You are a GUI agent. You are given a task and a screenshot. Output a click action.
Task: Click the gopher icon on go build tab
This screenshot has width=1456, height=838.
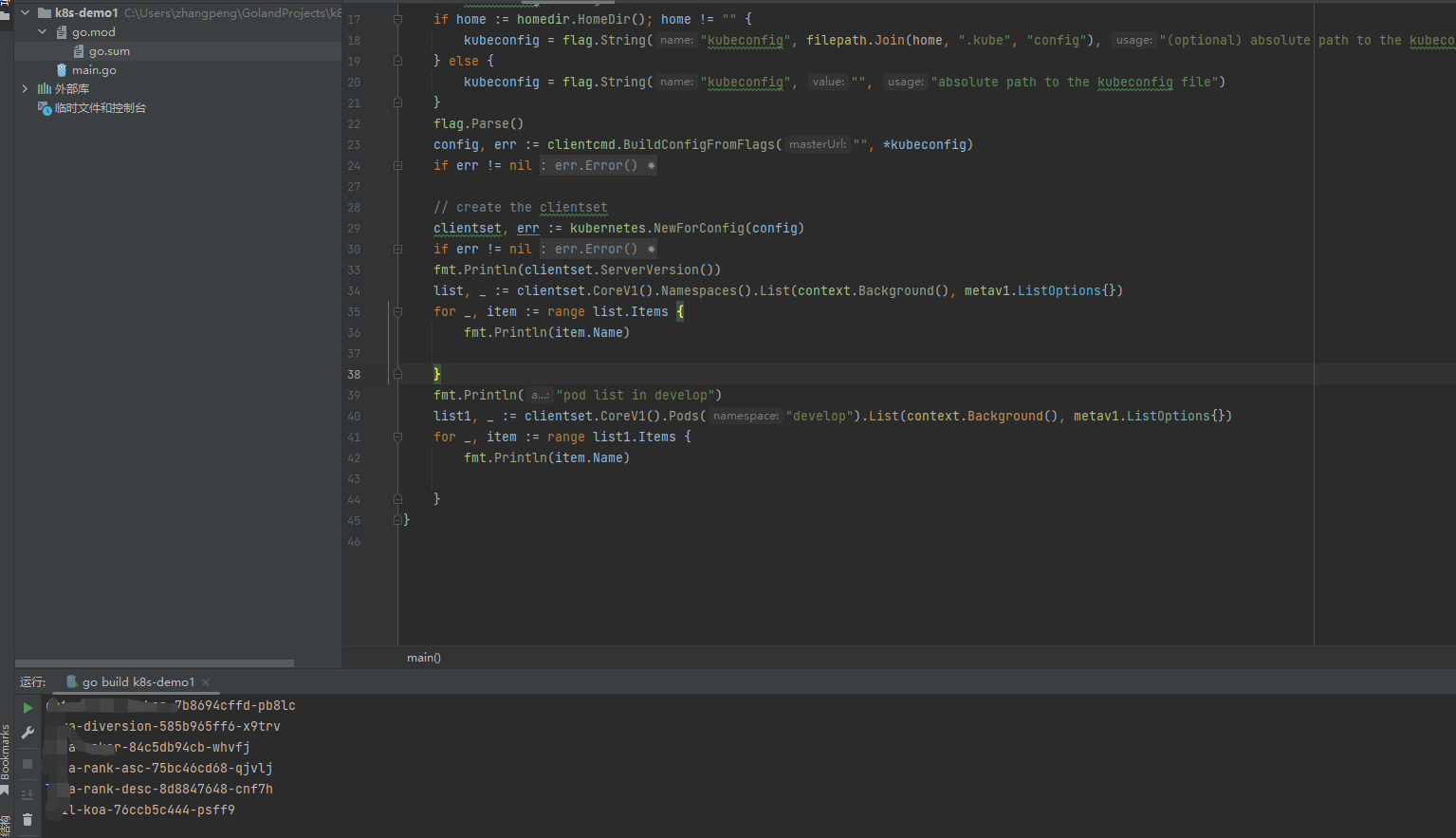(72, 681)
